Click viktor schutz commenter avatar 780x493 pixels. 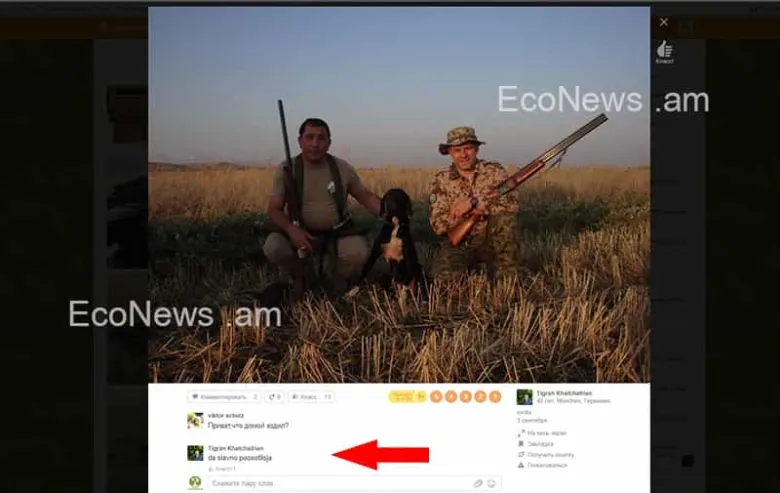(195, 421)
